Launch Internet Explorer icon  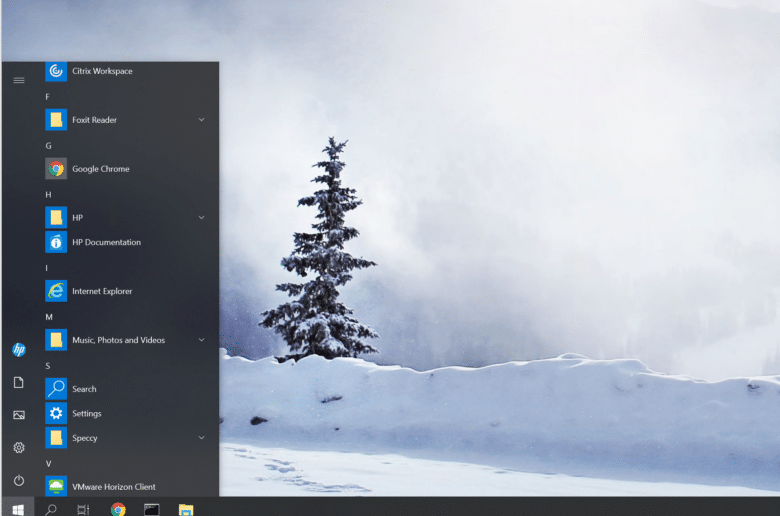tap(56, 291)
